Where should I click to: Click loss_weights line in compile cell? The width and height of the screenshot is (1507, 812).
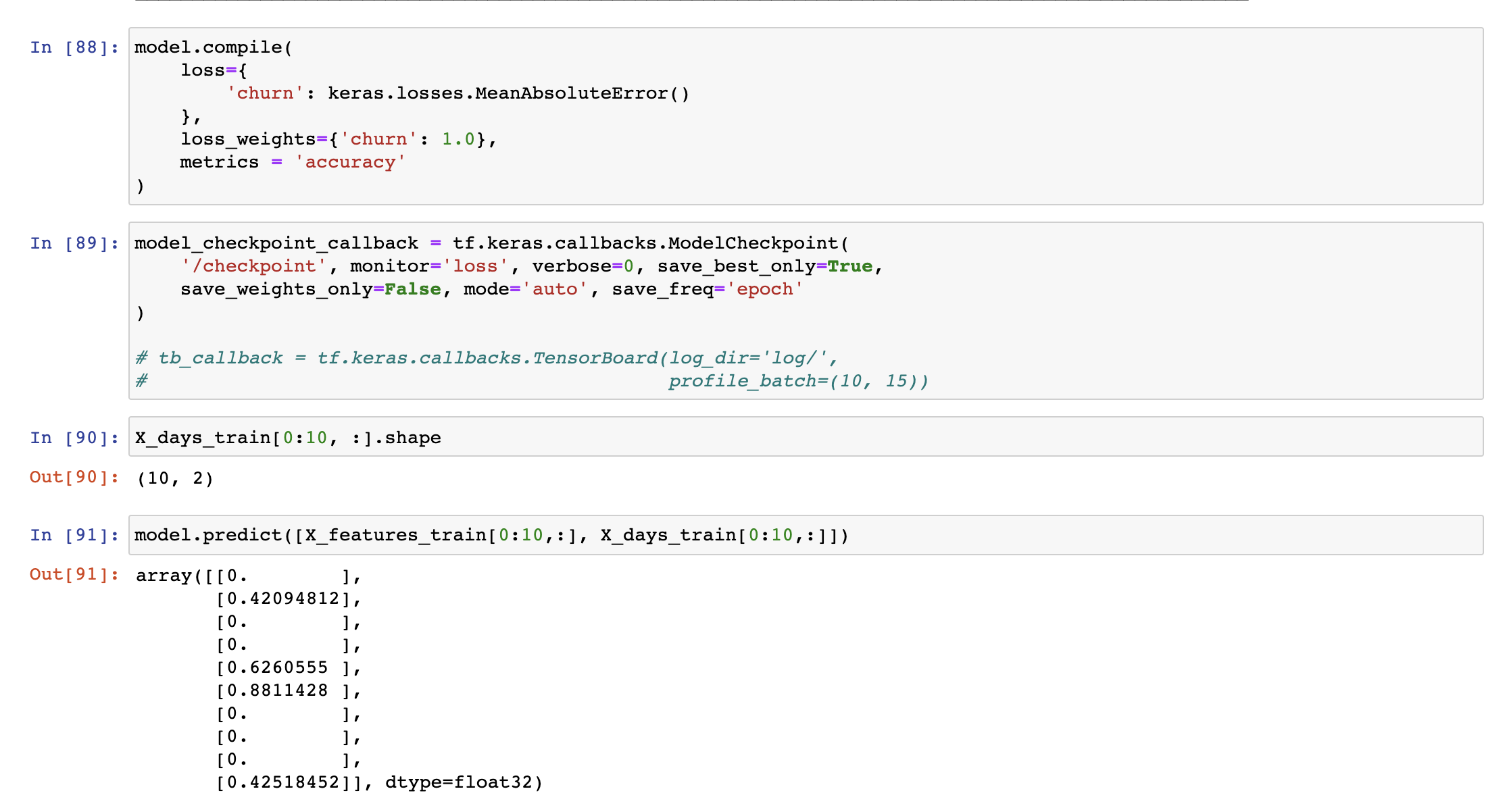(339, 139)
